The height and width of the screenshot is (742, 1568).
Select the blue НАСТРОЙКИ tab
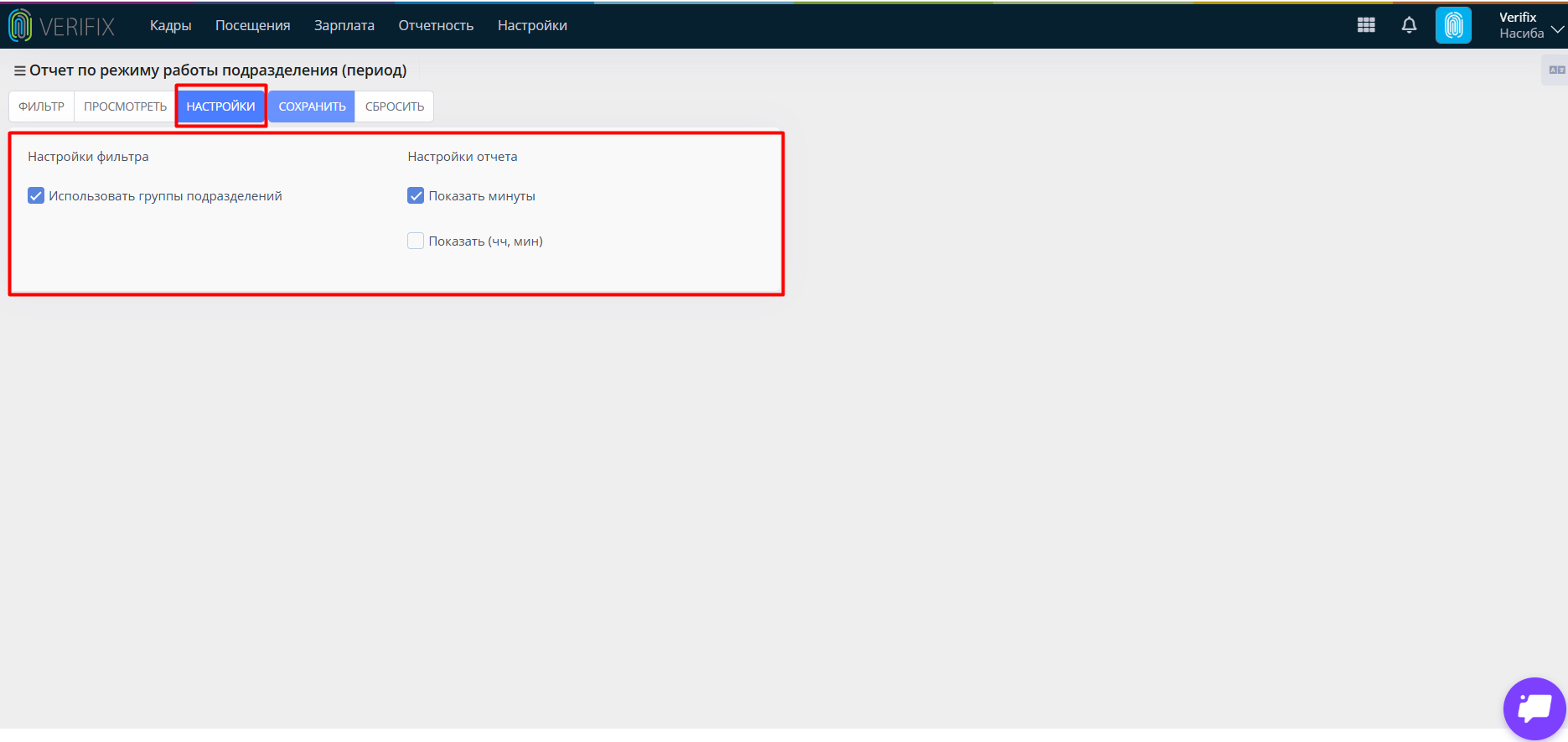(x=221, y=106)
